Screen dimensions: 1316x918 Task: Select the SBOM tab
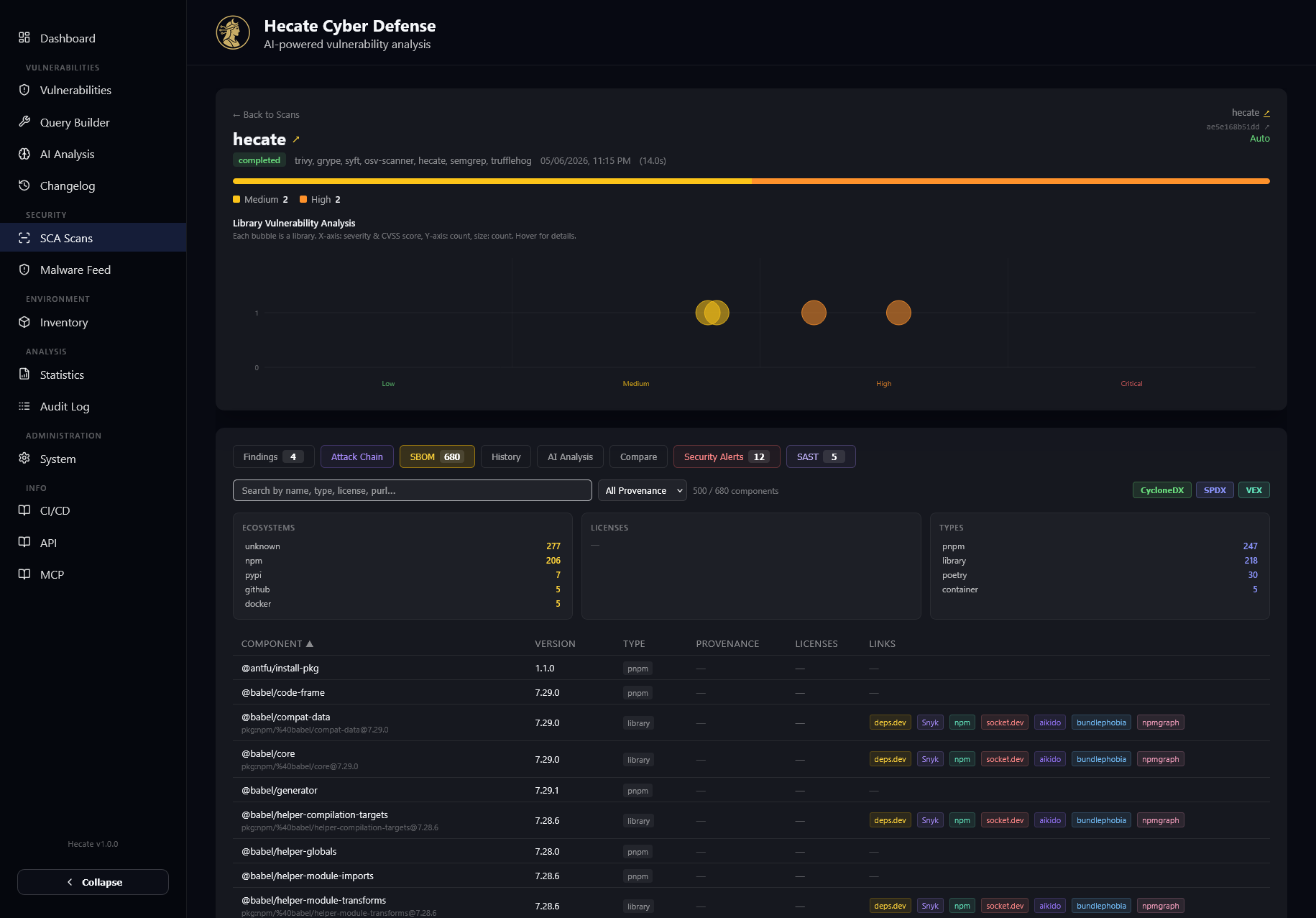coord(437,456)
